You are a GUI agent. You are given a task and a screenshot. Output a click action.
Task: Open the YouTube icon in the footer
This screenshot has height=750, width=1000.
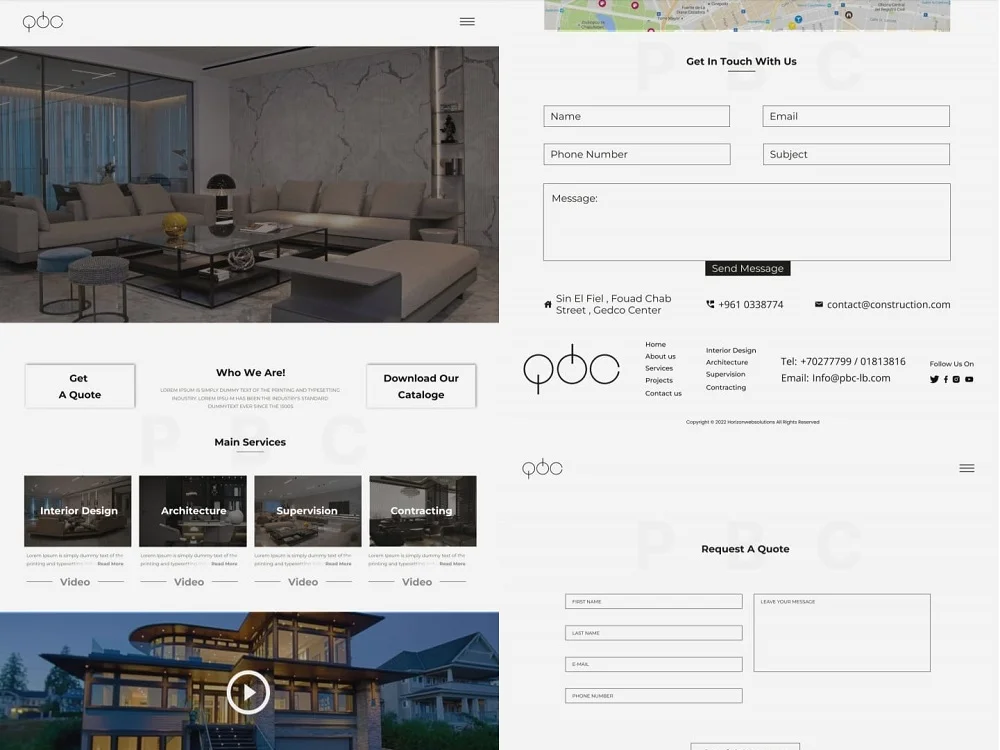click(969, 380)
